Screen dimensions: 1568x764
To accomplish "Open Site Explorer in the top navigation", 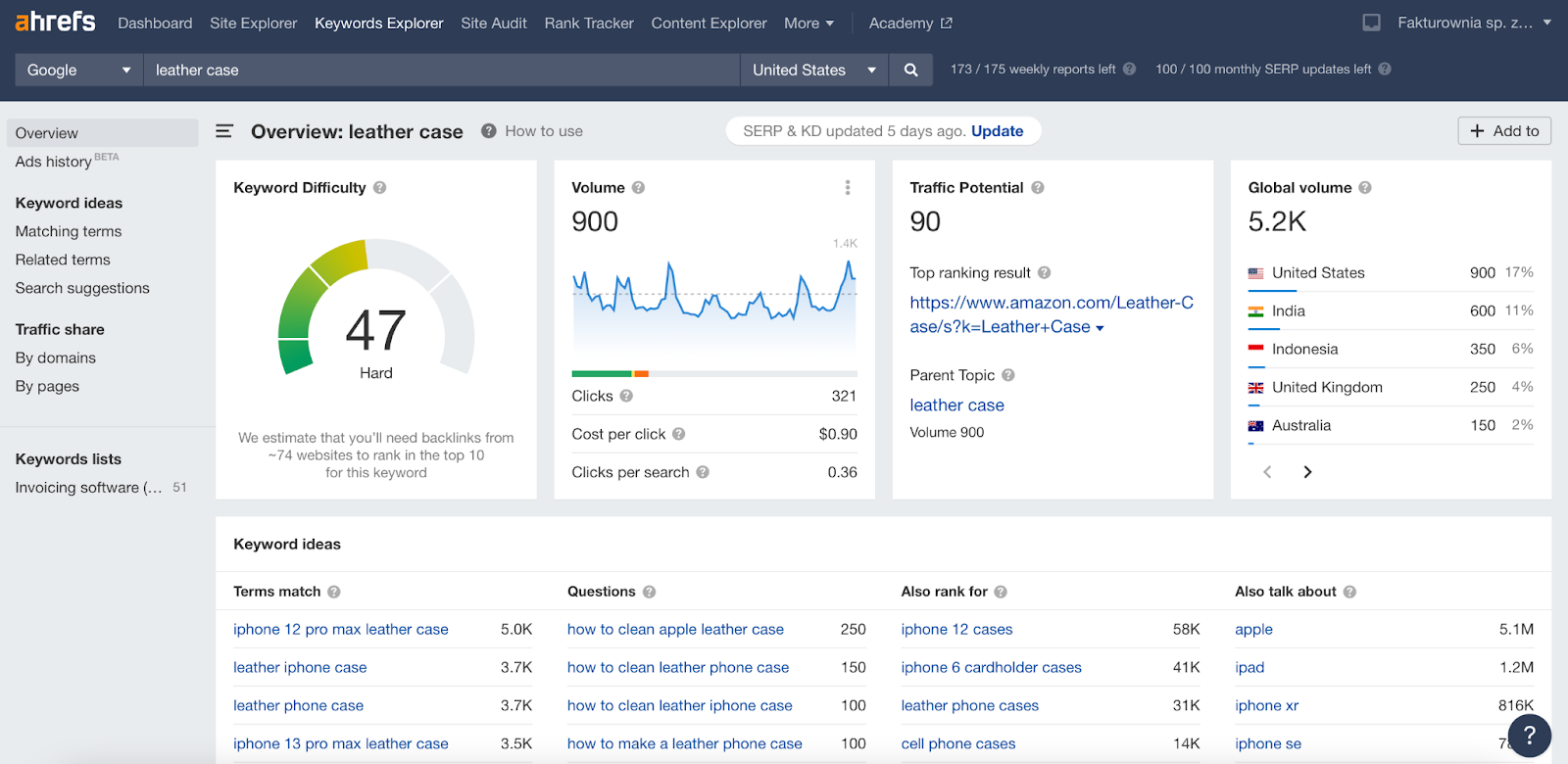I will click(x=253, y=23).
